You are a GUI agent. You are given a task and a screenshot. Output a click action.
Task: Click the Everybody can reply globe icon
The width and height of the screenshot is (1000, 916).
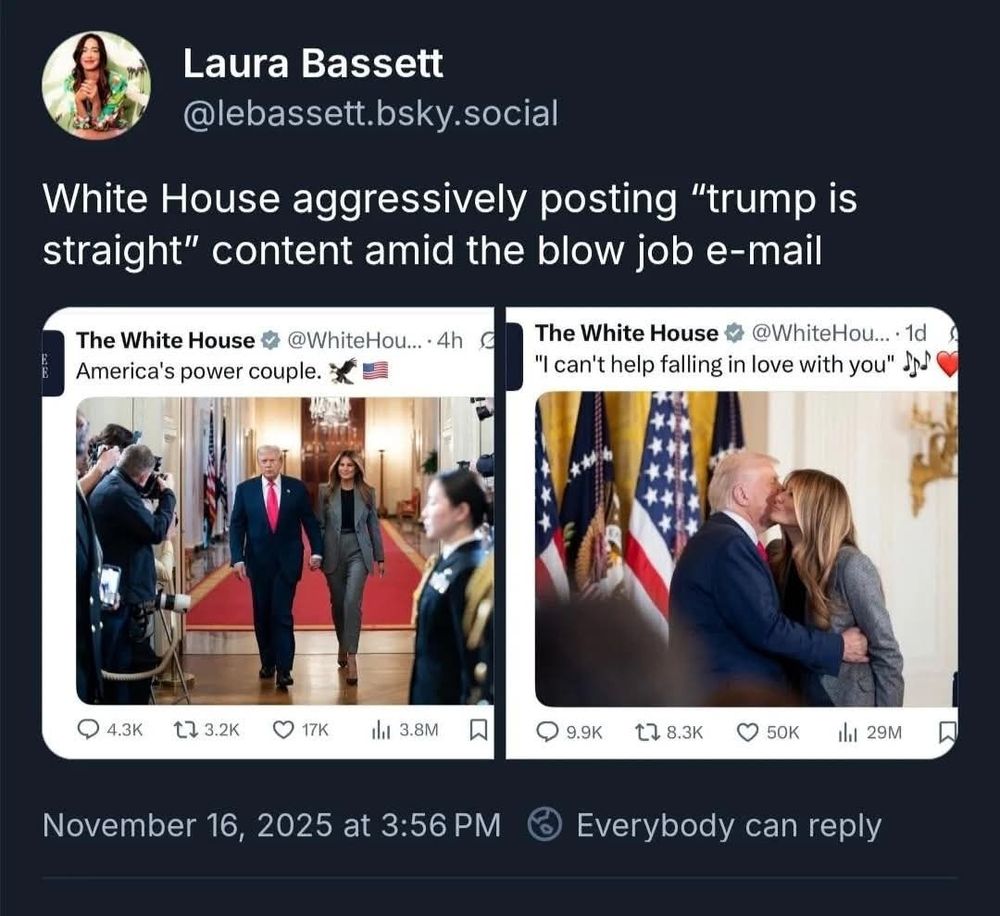pos(545,825)
